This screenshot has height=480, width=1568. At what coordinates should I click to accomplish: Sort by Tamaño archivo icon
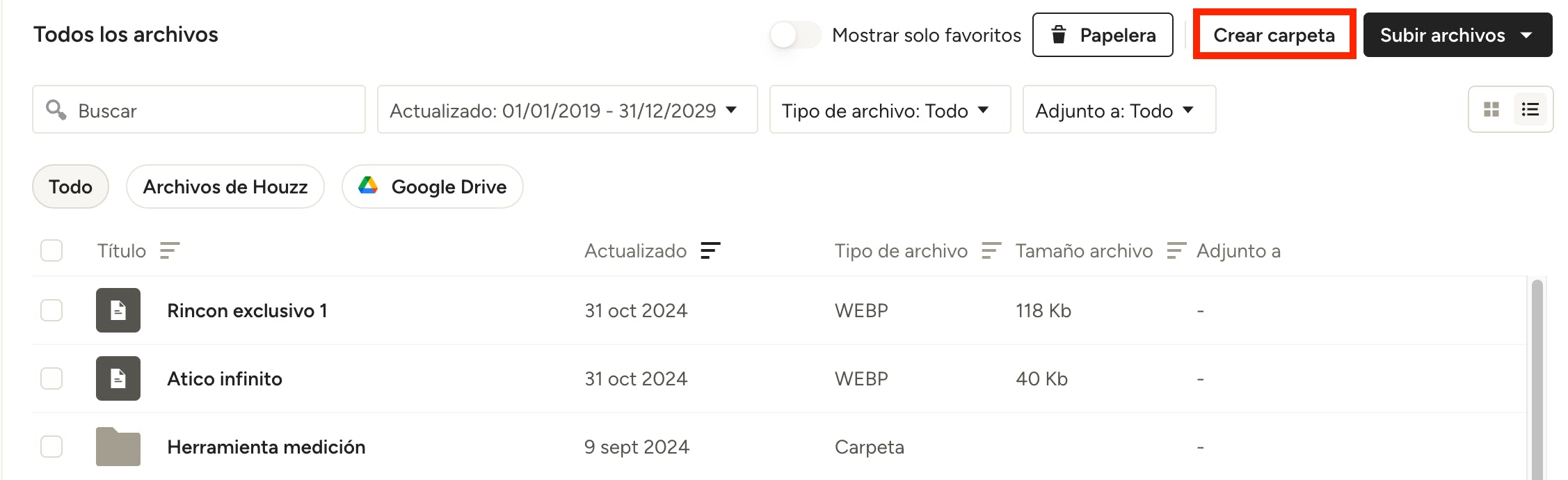(1176, 250)
